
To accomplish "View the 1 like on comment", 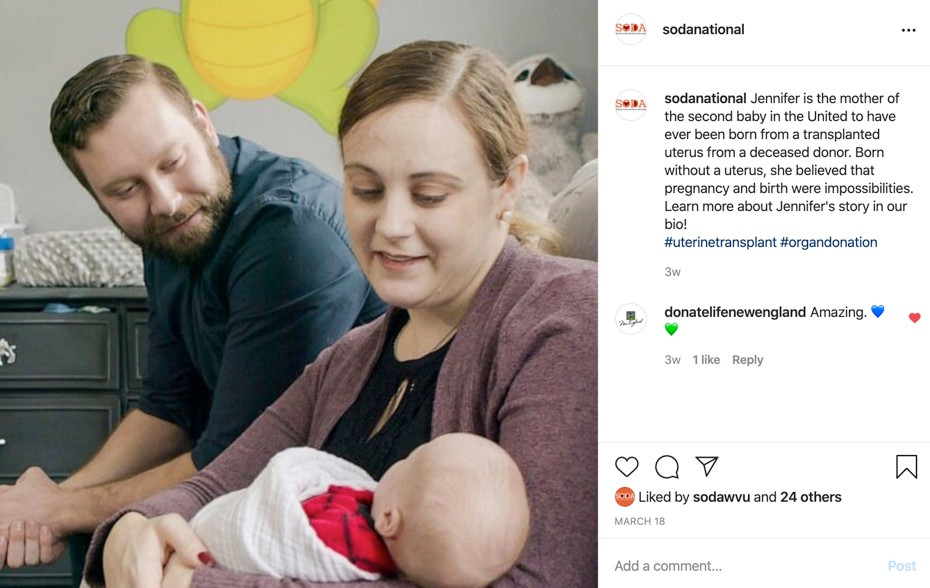I will point(706,360).
